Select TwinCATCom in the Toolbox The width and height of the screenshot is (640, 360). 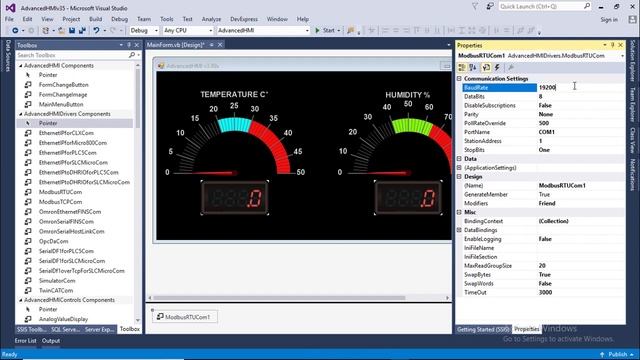[x=56, y=291]
